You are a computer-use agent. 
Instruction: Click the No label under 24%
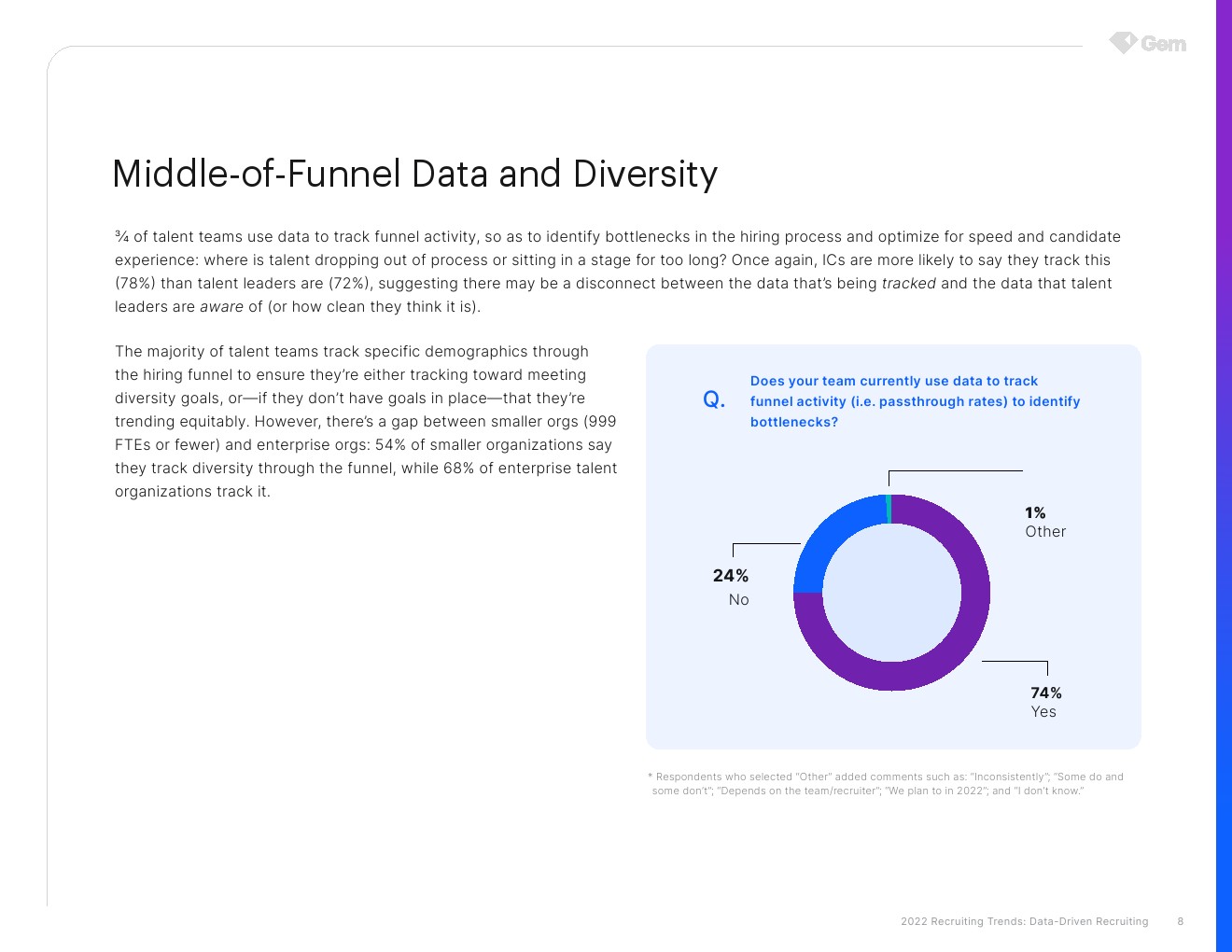pyautogui.click(x=738, y=600)
